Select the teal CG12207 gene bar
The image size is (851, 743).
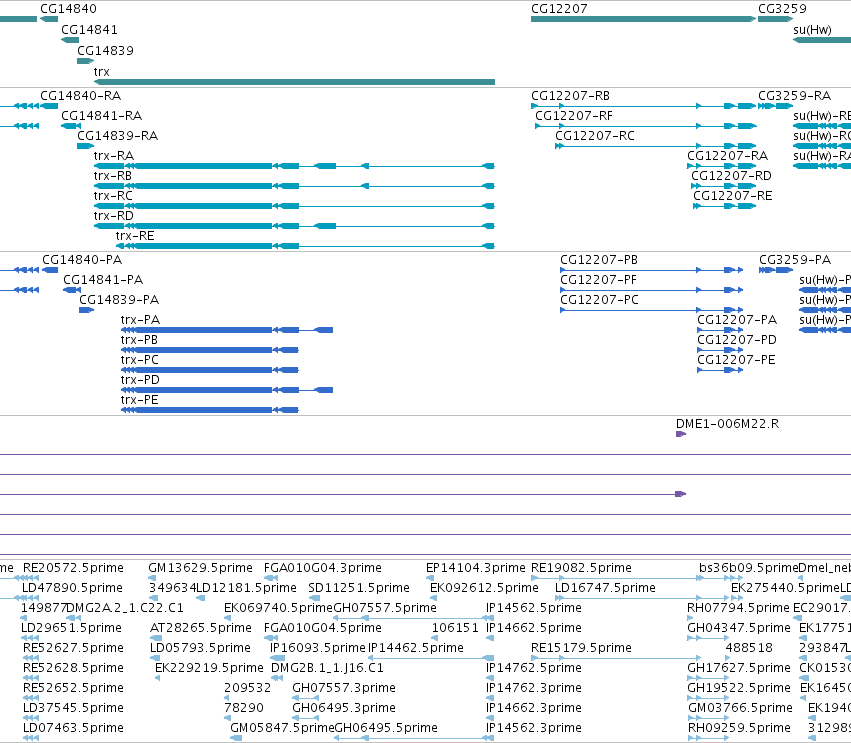(x=643, y=20)
